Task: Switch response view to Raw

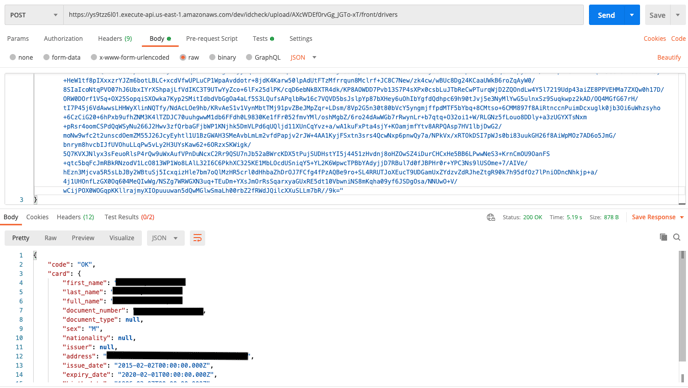Action: [50, 238]
